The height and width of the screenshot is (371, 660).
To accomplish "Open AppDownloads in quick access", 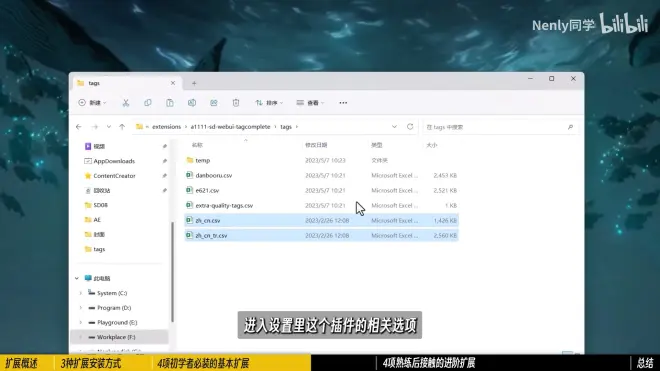I will tap(114, 161).
